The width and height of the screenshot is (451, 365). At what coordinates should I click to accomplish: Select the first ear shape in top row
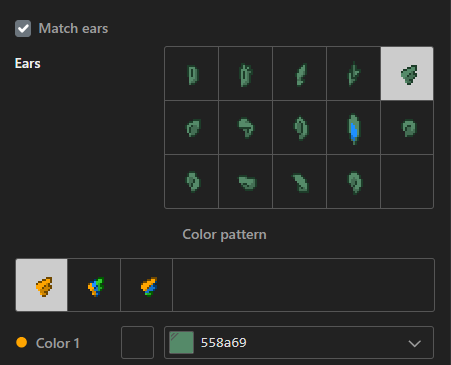click(192, 74)
